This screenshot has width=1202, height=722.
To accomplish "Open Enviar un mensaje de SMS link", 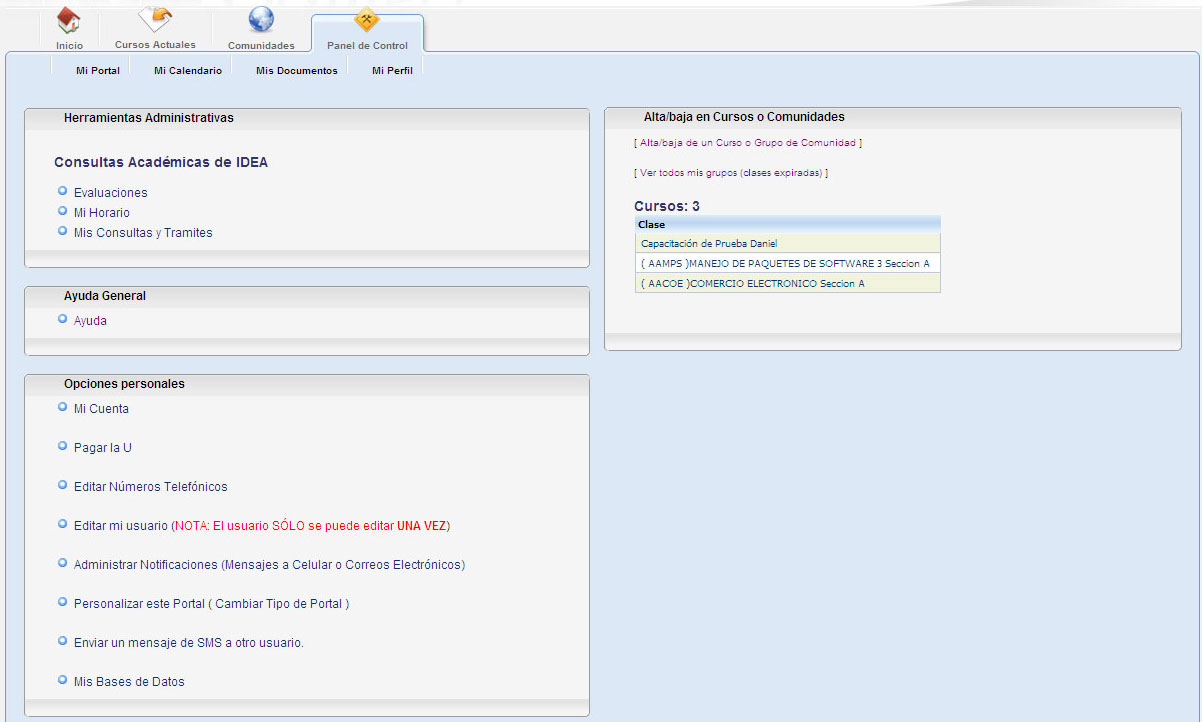I will [189, 643].
